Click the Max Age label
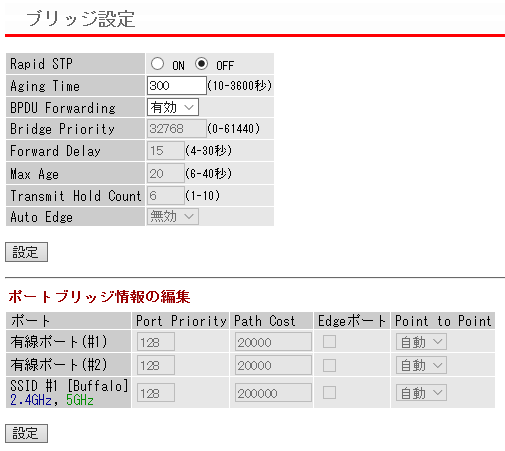Image resolution: width=505 pixels, height=451 pixels. coord(34,174)
